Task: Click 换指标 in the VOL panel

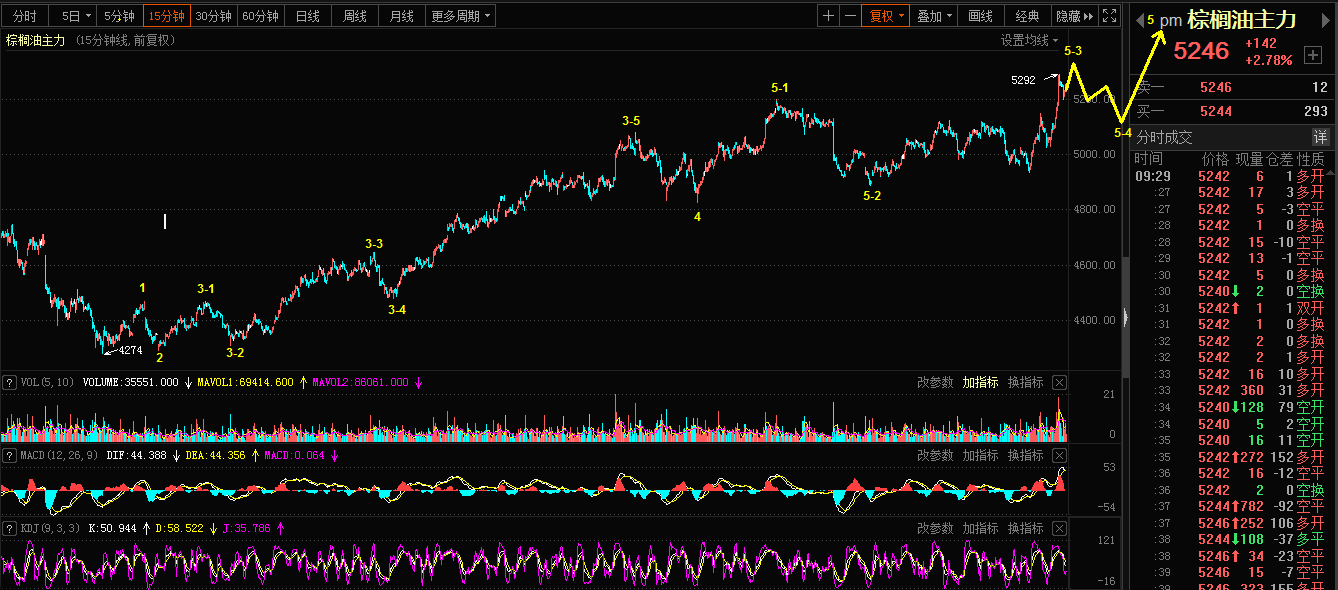Action: pyautogui.click(x=1025, y=382)
